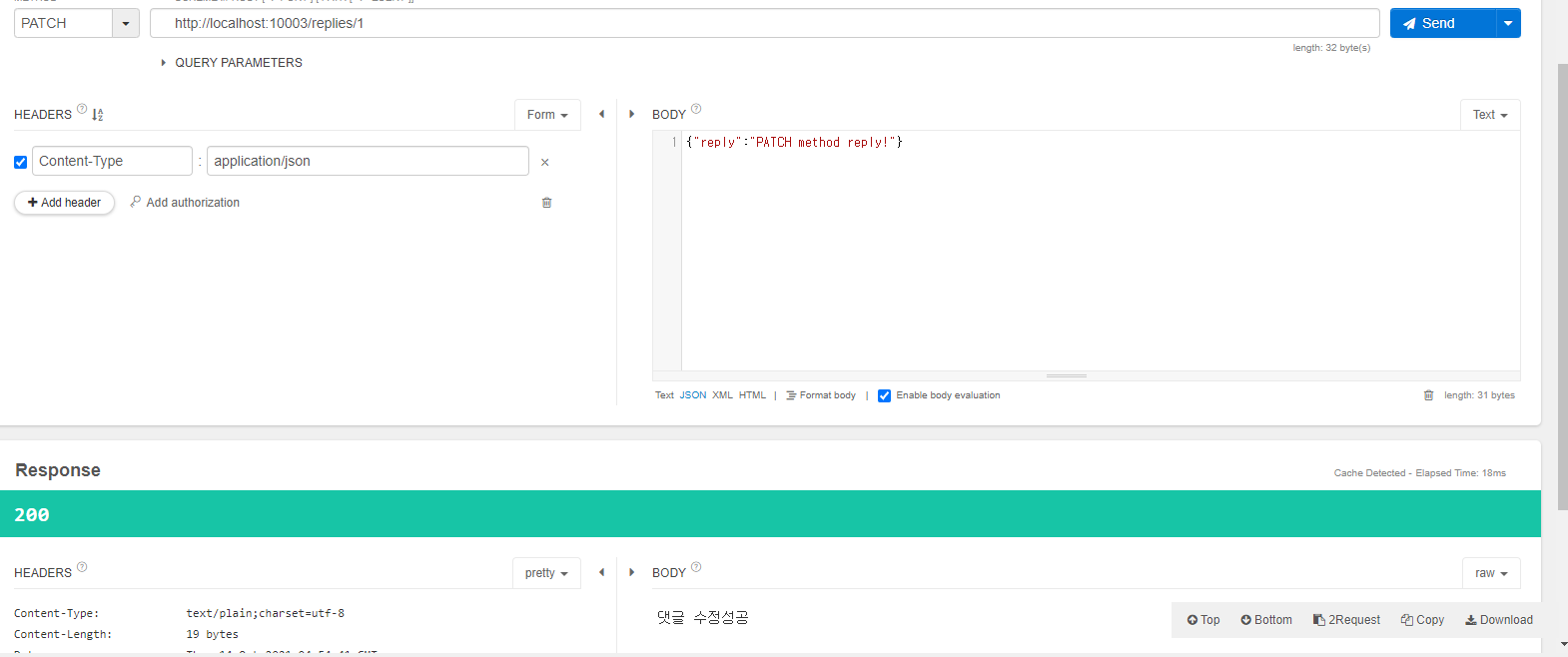Collapse request body pane with right arrow
The width and height of the screenshot is (1568, 657).
631,114
